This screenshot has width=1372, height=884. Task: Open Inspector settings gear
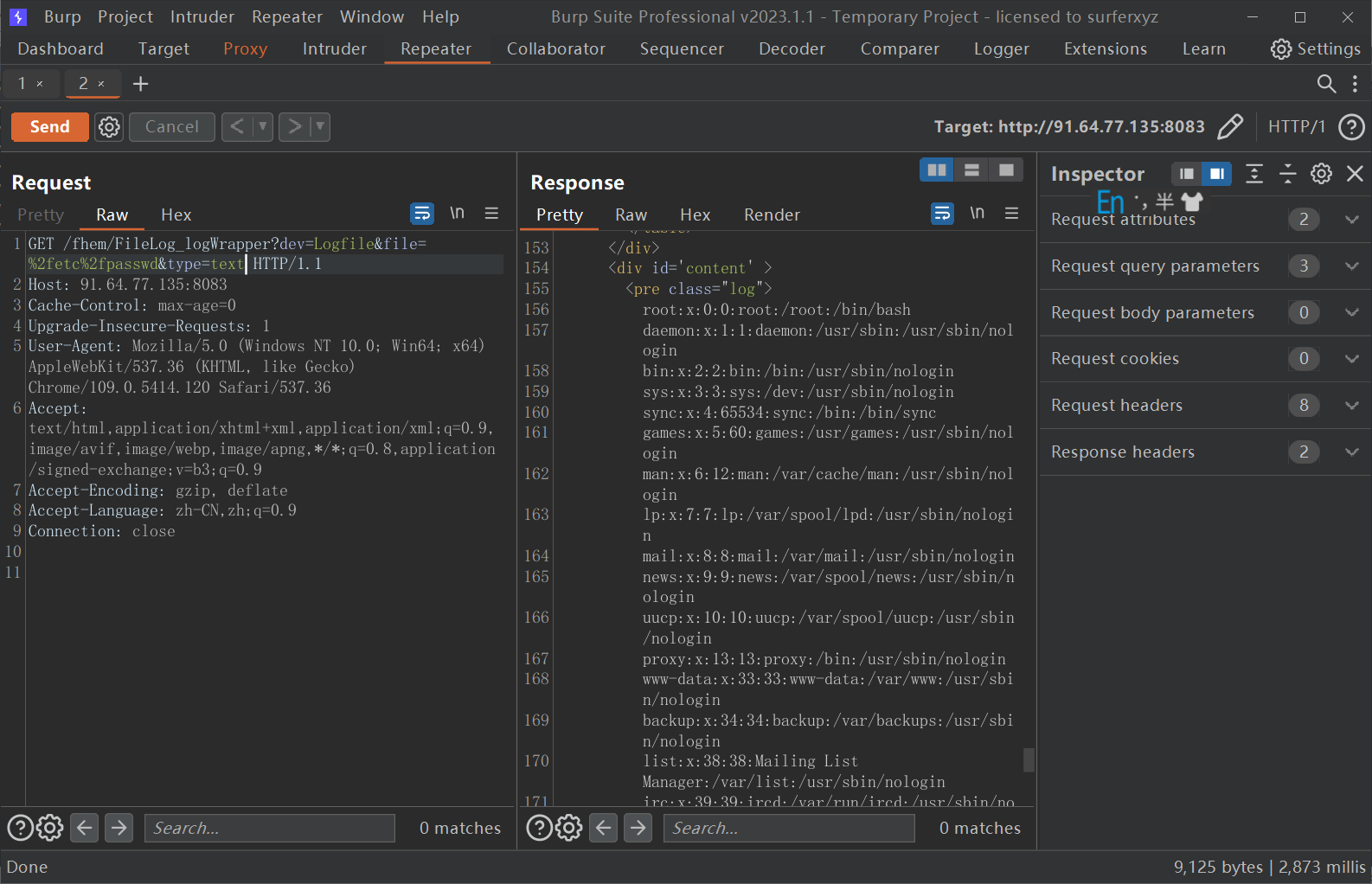pos(1322,174)
